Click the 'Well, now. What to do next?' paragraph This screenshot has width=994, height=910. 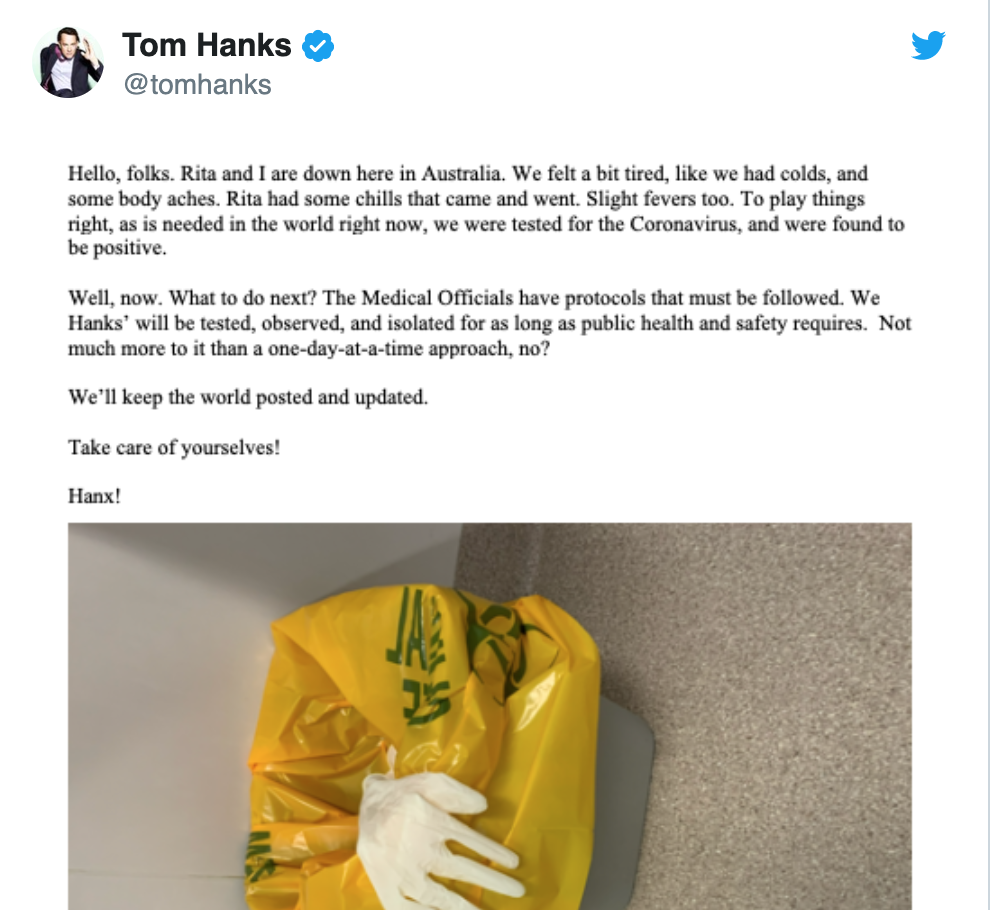pos(489,323)
